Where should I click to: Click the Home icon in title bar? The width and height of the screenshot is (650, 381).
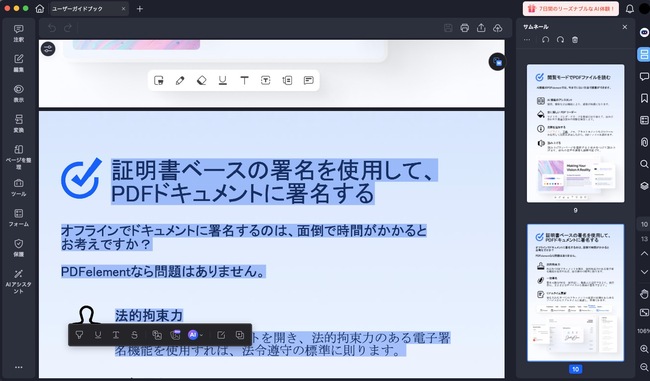pyautogui.click(x=40, y=8)
